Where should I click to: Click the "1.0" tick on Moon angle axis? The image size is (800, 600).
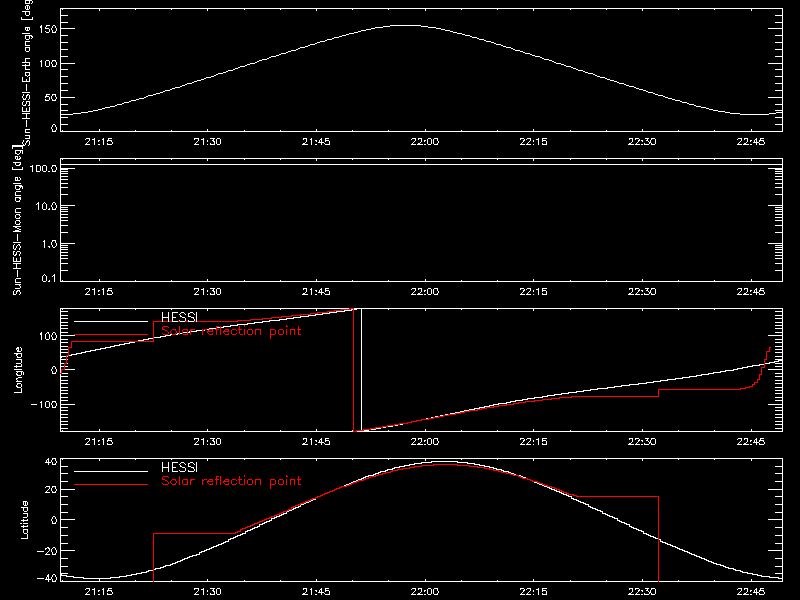click(48, 244)
